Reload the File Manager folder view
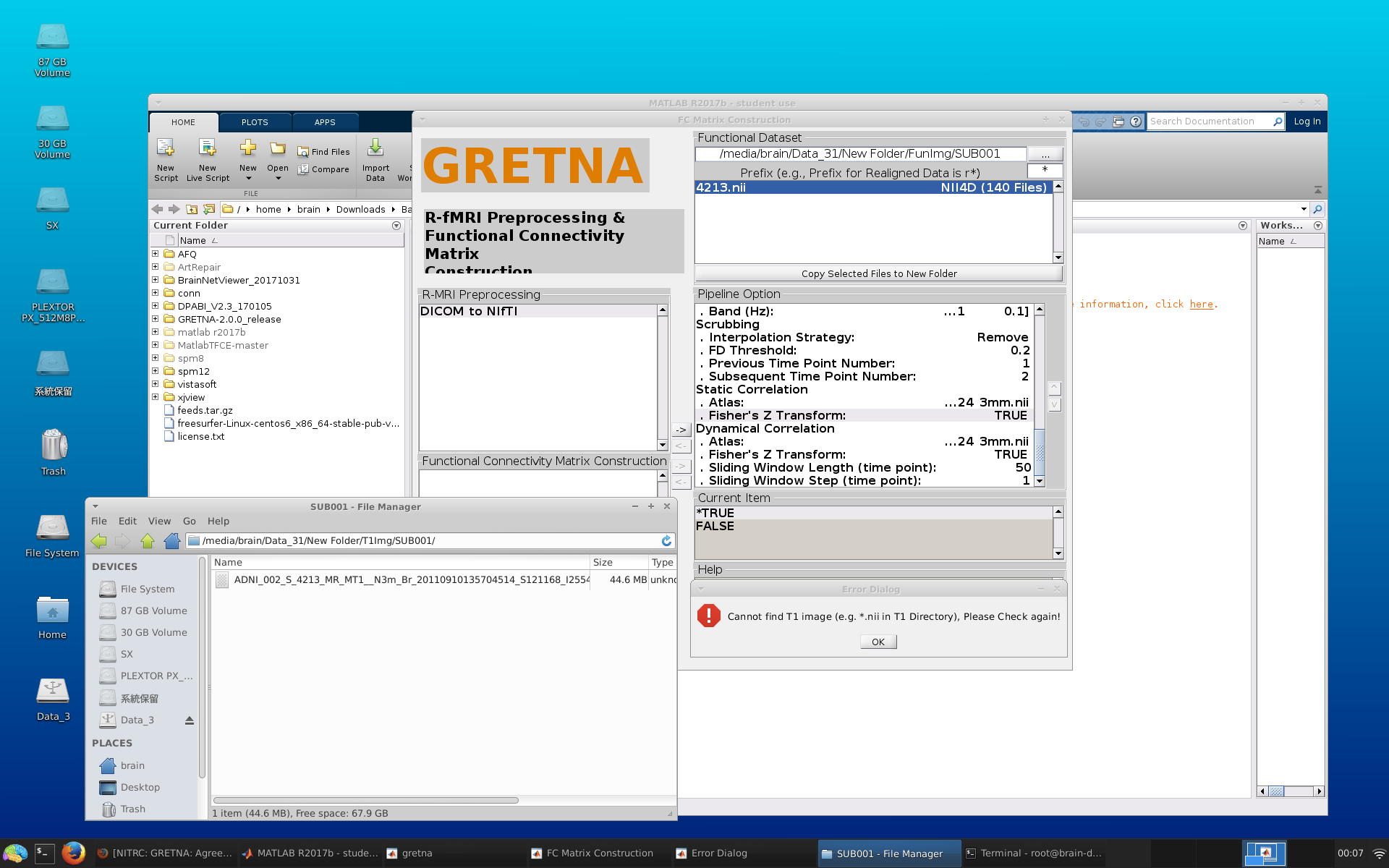This screenshot has height=868, width=1389. pos(666,540)
